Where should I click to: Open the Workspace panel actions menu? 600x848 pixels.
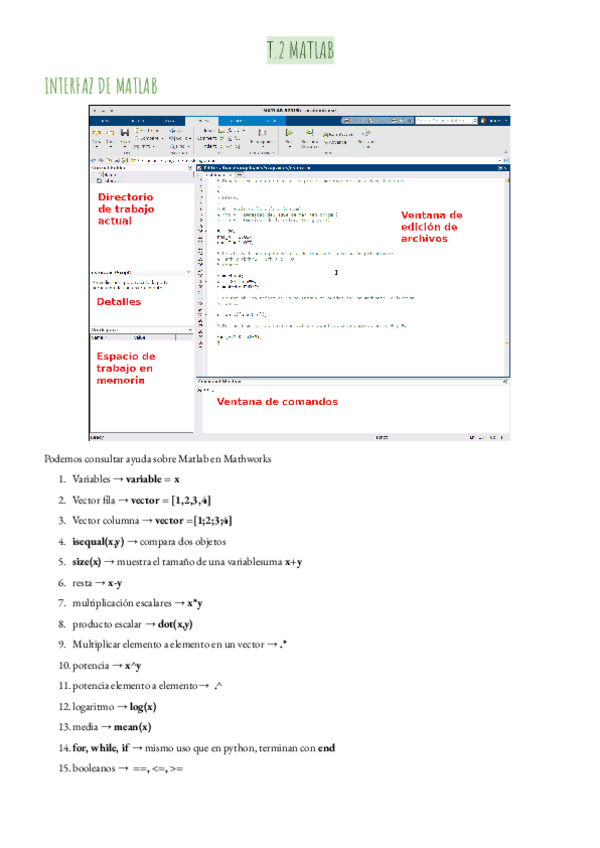(x=190, y=329)
